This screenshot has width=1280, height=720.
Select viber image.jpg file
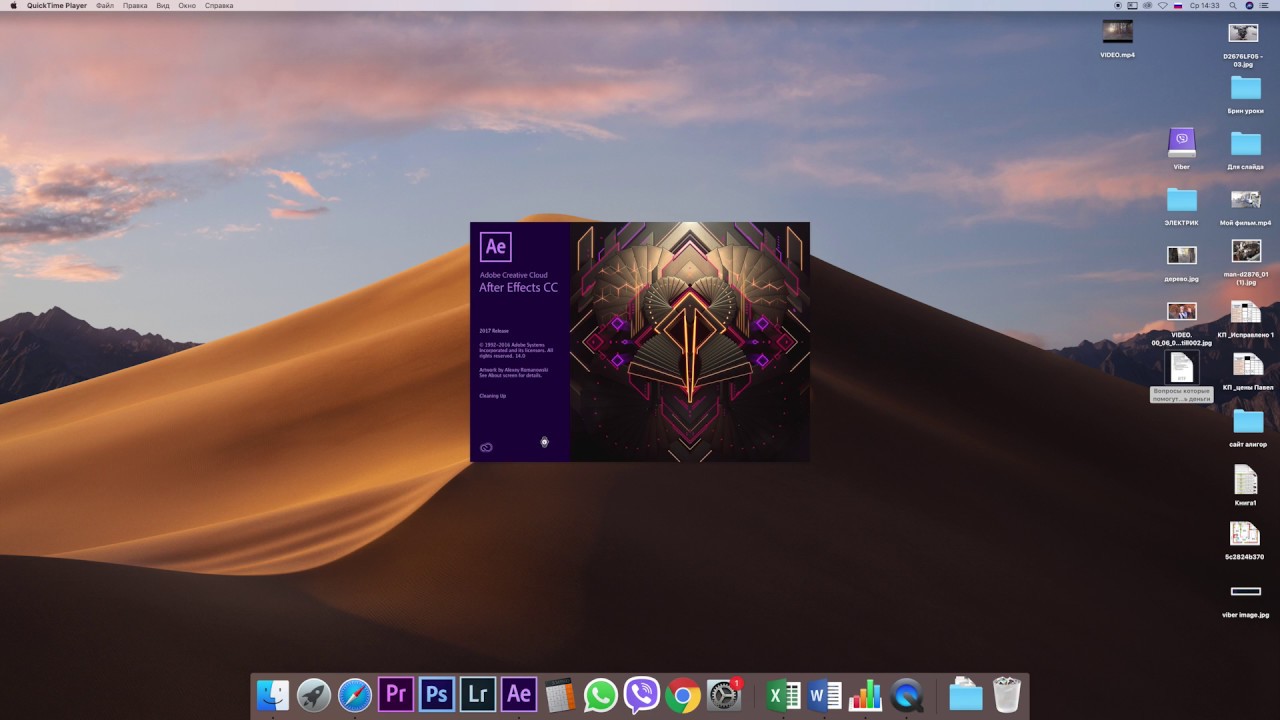(1246, 591)
